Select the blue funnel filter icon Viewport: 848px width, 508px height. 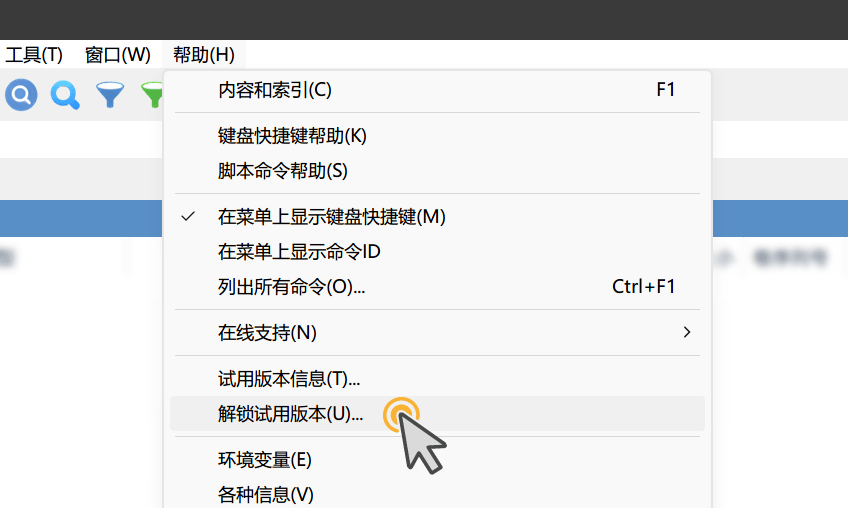(x=110, y=95)
